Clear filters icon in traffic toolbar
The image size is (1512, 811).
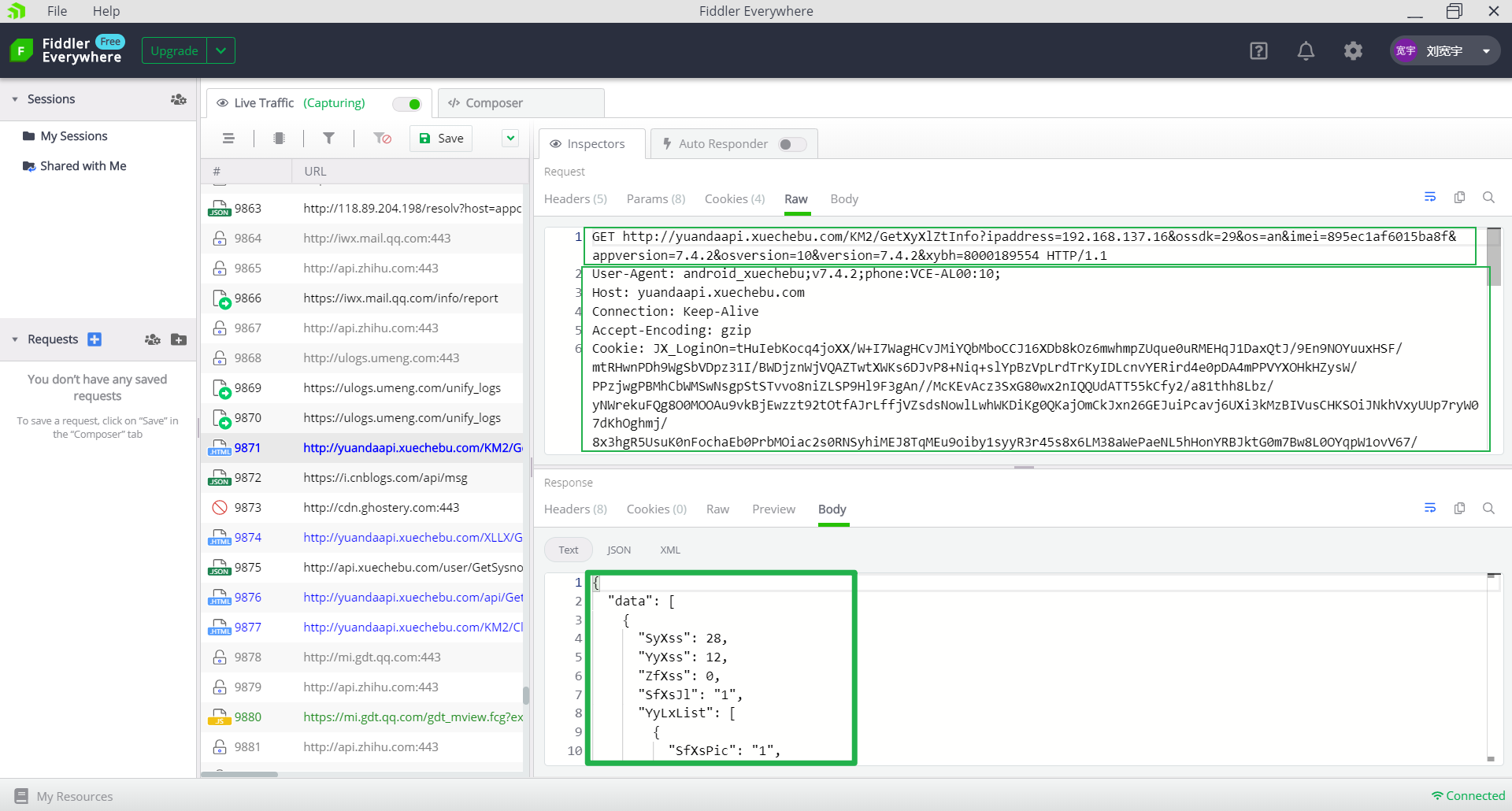383,139
